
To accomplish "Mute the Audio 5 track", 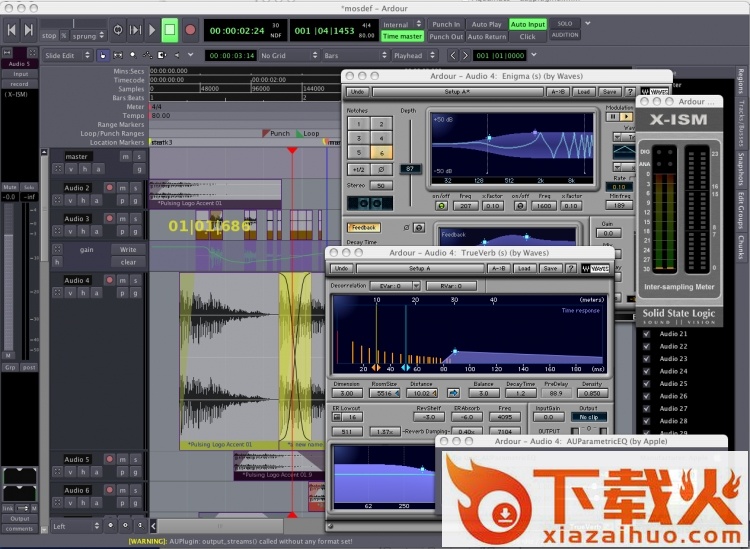I will [x=123, y=459].
